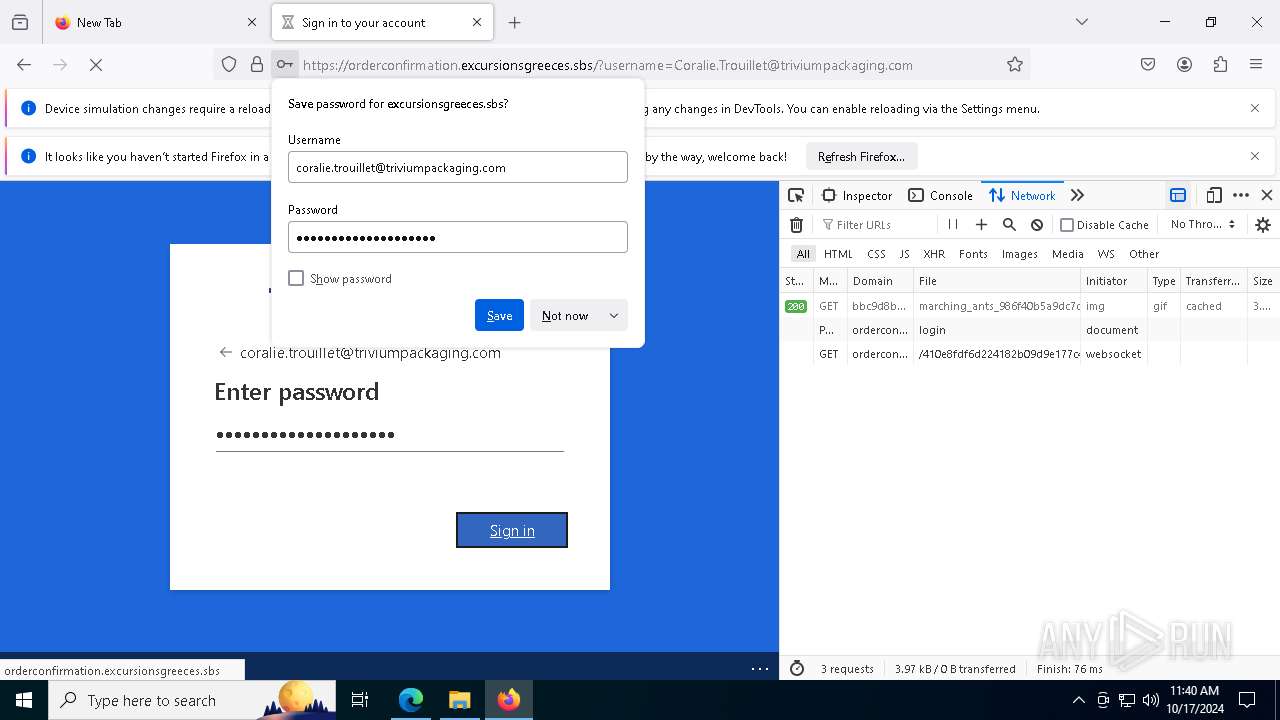
Task: Click the Not now button
Action: click(565, 315)
